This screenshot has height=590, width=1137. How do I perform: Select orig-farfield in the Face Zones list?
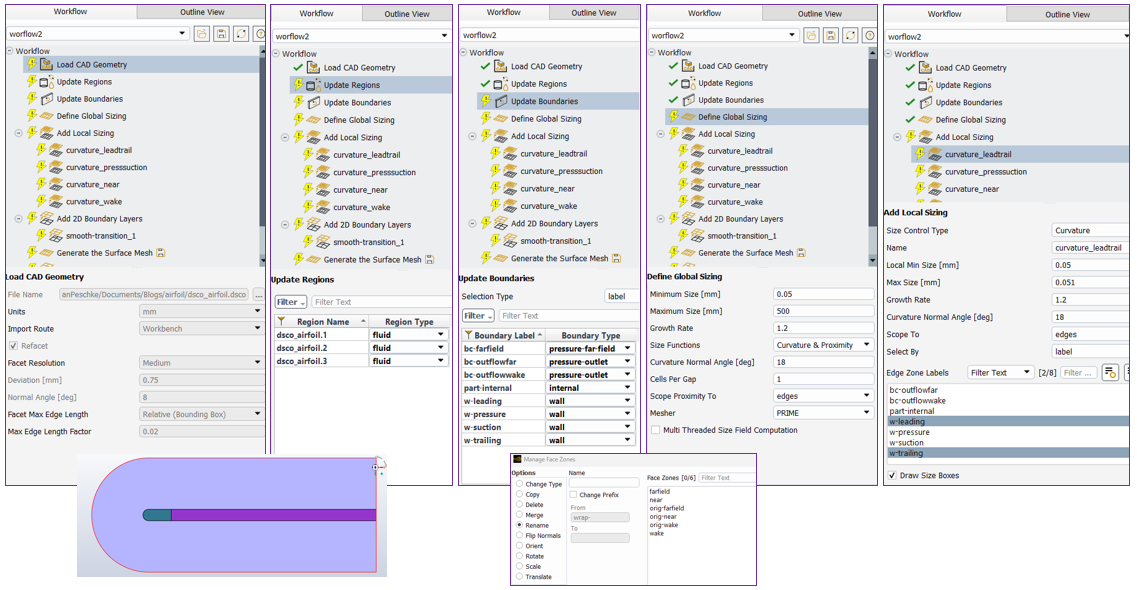click(666, 508)
